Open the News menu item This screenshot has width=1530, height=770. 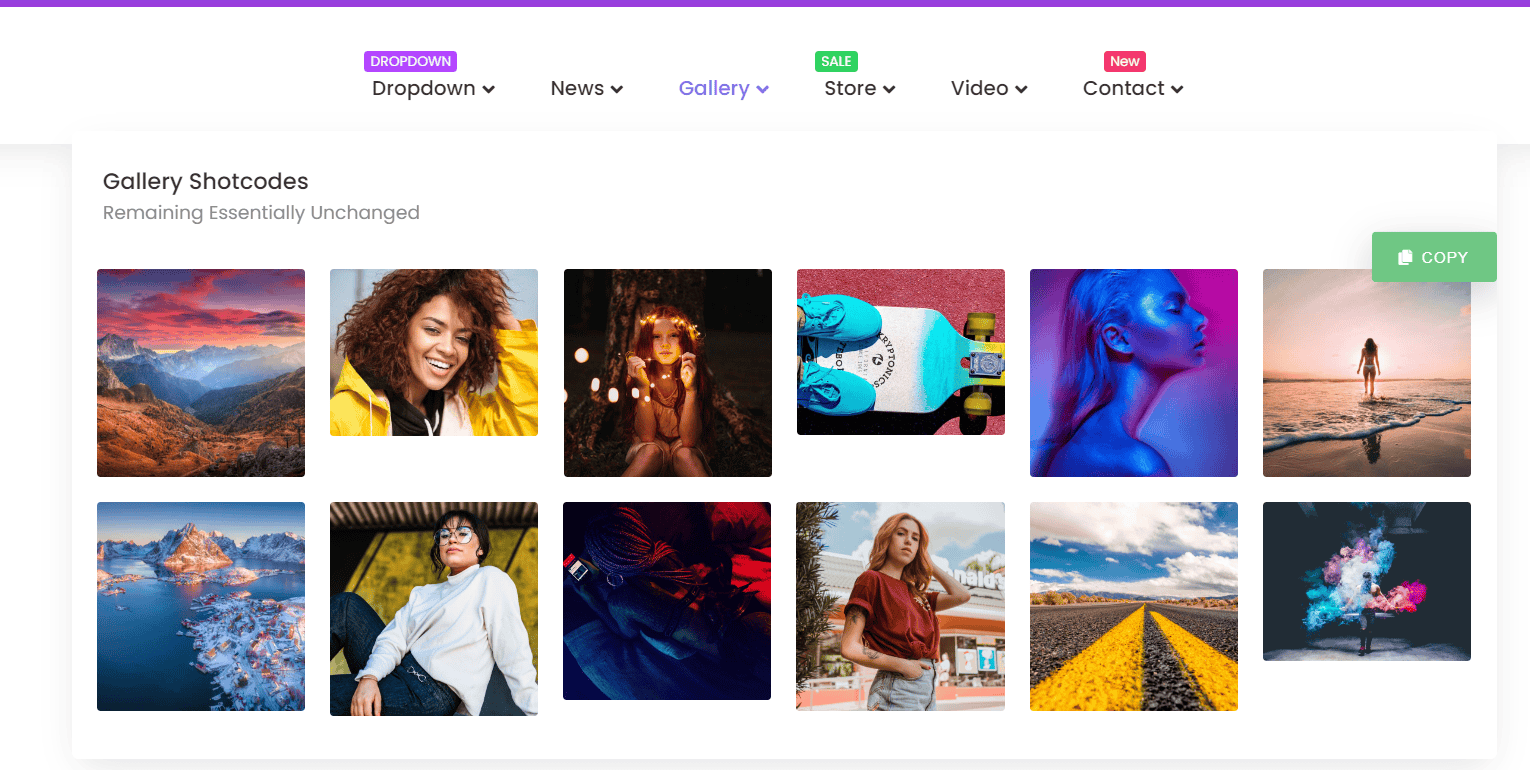click(x=577, y=88)
